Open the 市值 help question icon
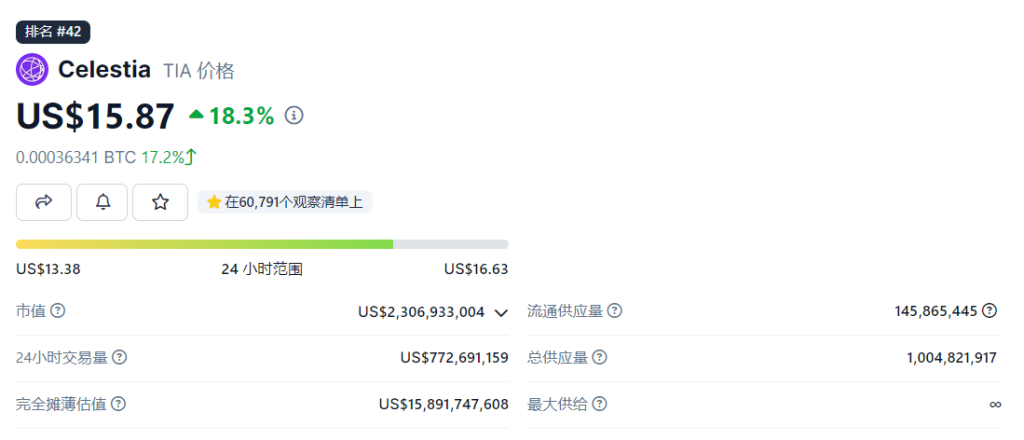The height and width of the screenshot is (440, 1024). coord(58,311)
